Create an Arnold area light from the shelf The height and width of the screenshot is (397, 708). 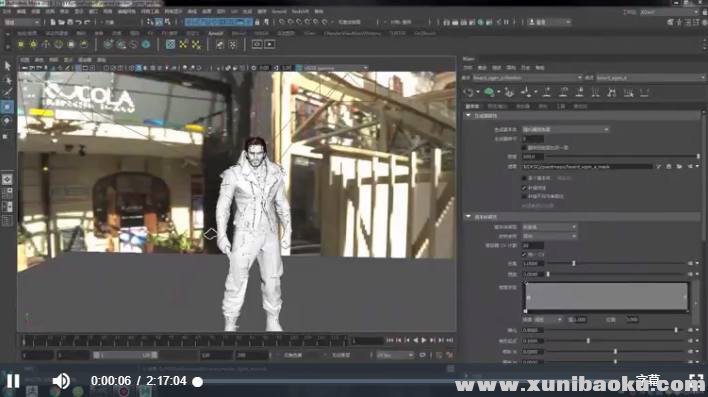tap(21, 44)
